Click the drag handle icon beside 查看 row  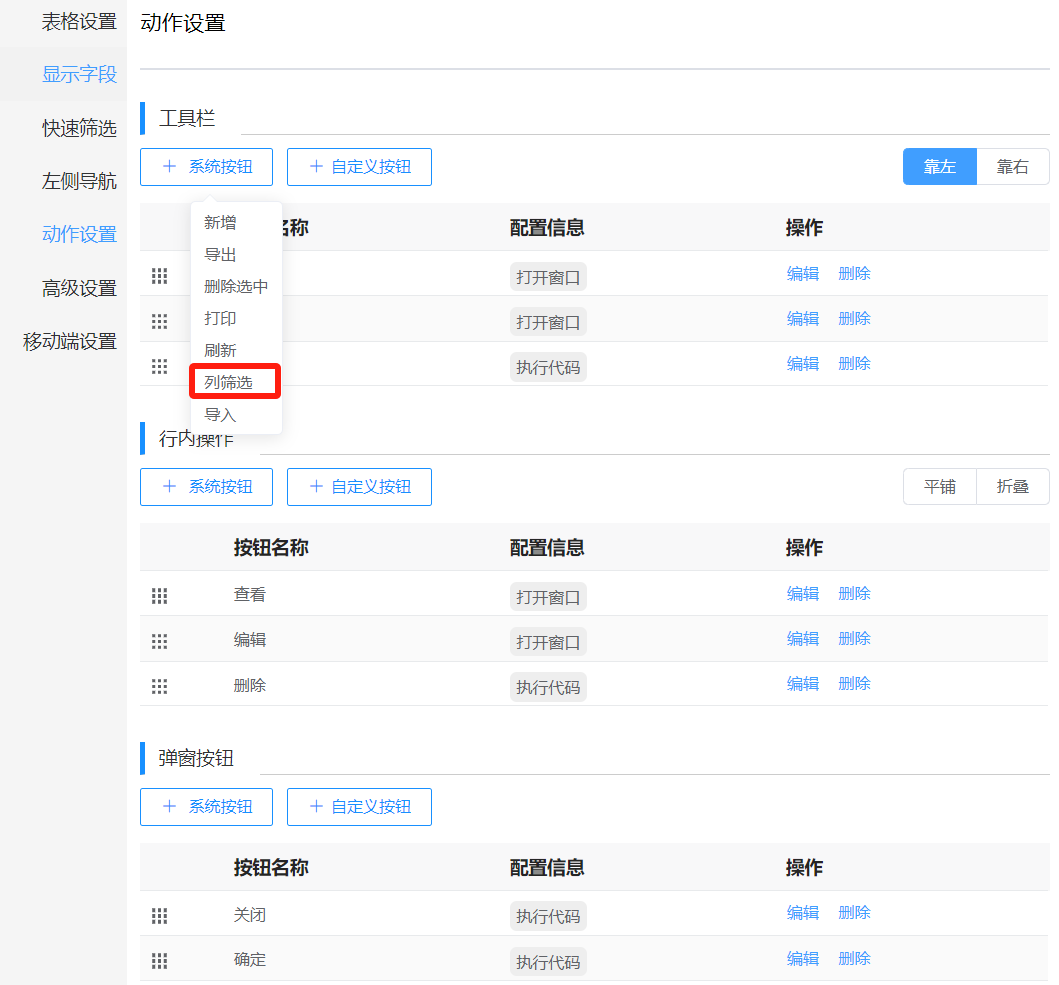click(x=159, y=595)
